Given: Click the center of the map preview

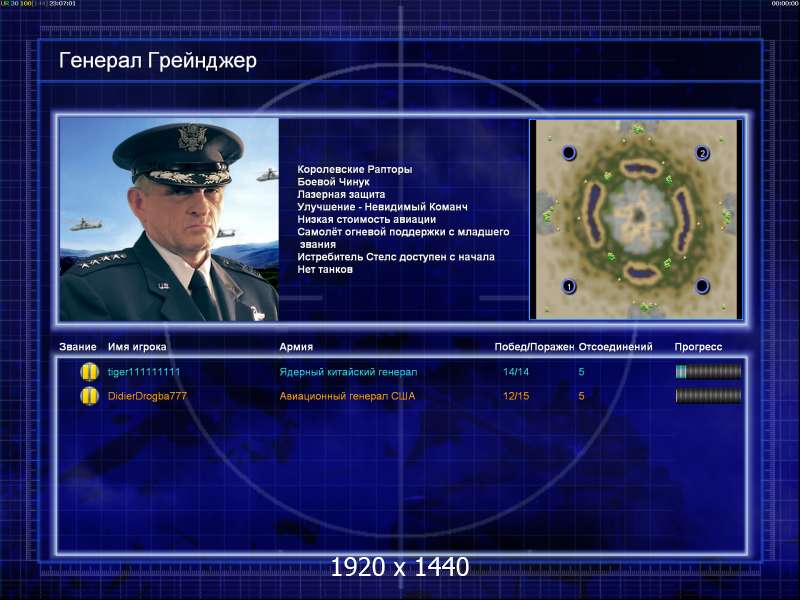Looking at the screenshot, I should tap(636, 219).
